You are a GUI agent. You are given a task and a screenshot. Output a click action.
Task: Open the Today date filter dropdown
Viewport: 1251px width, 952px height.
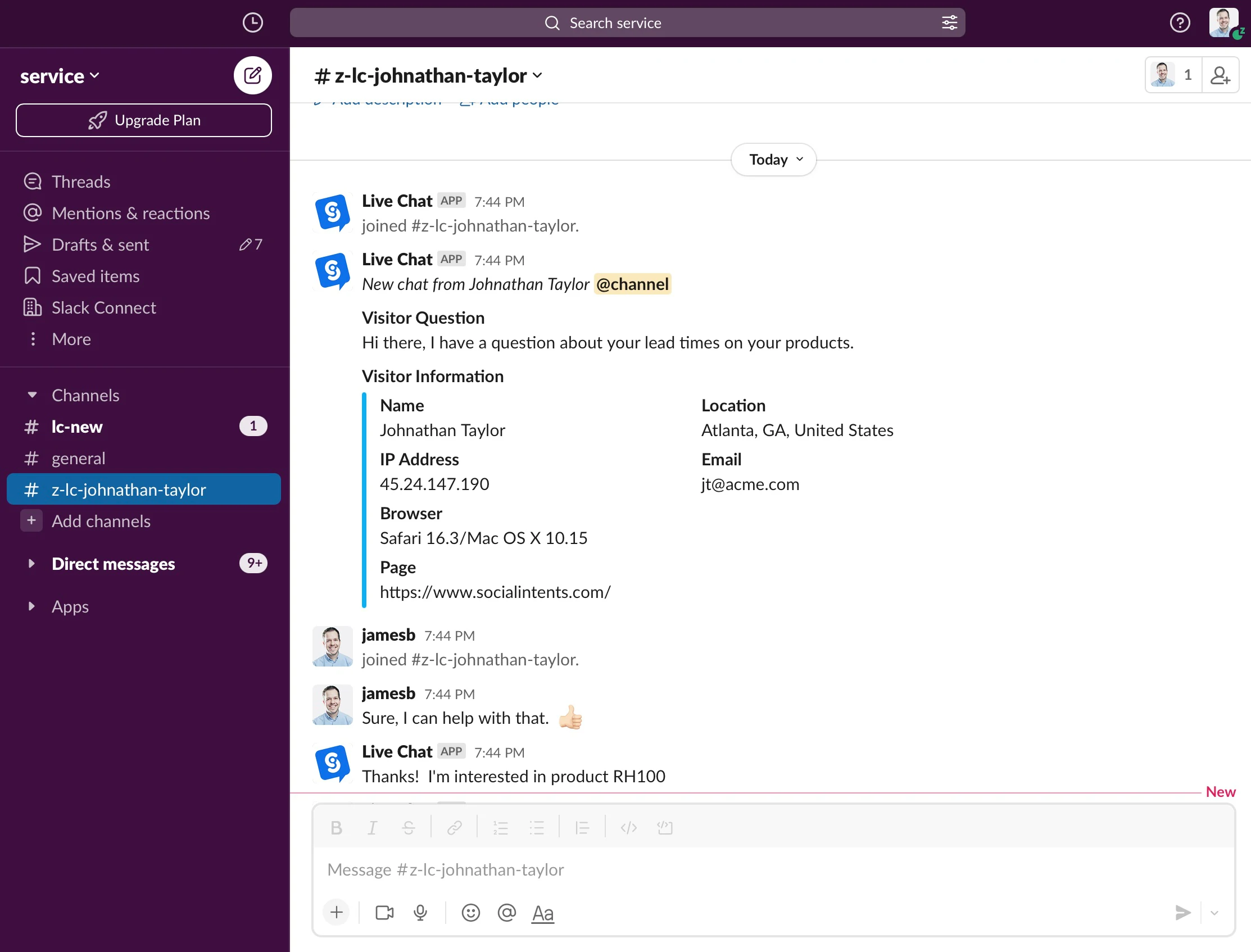pyautogui.click(x=775, y=158)
